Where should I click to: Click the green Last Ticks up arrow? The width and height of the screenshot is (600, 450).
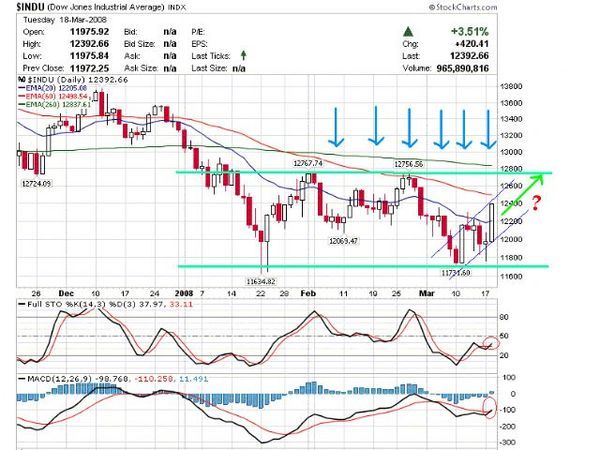tap(243, 56)
